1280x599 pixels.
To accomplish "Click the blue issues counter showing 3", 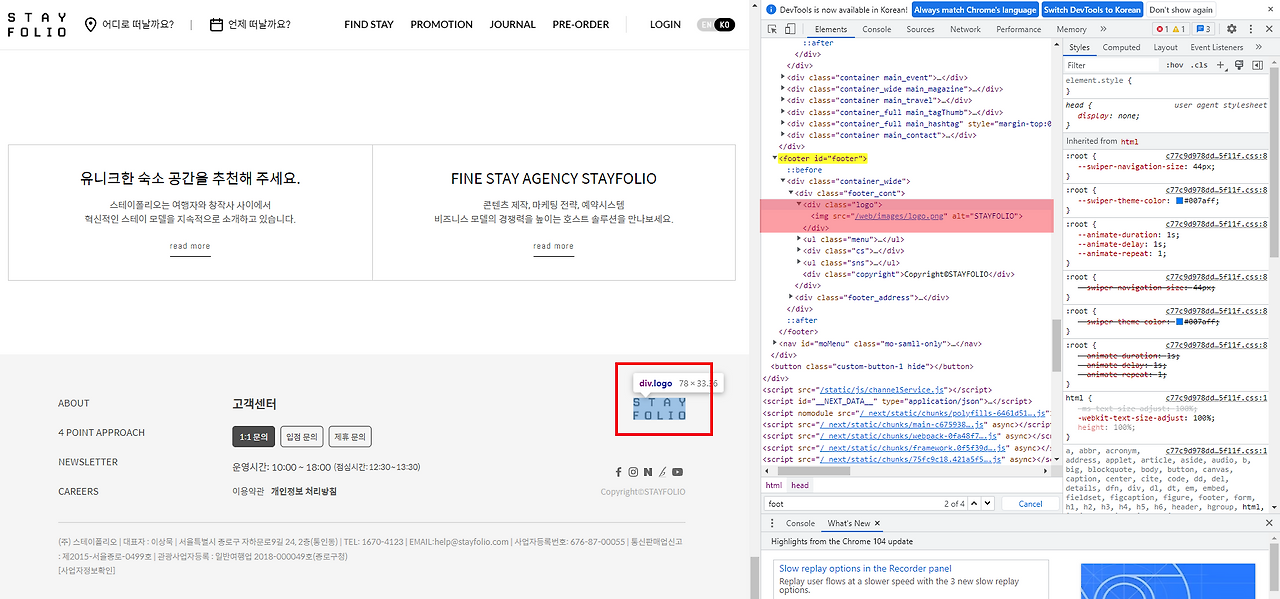I will tap(1204, 29).
